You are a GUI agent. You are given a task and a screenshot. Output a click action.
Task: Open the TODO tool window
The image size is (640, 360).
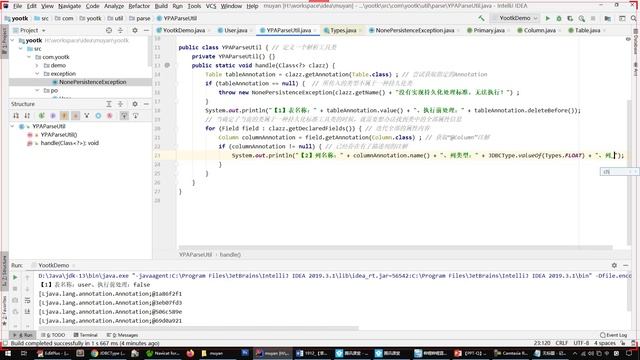(x=53, y=335)
